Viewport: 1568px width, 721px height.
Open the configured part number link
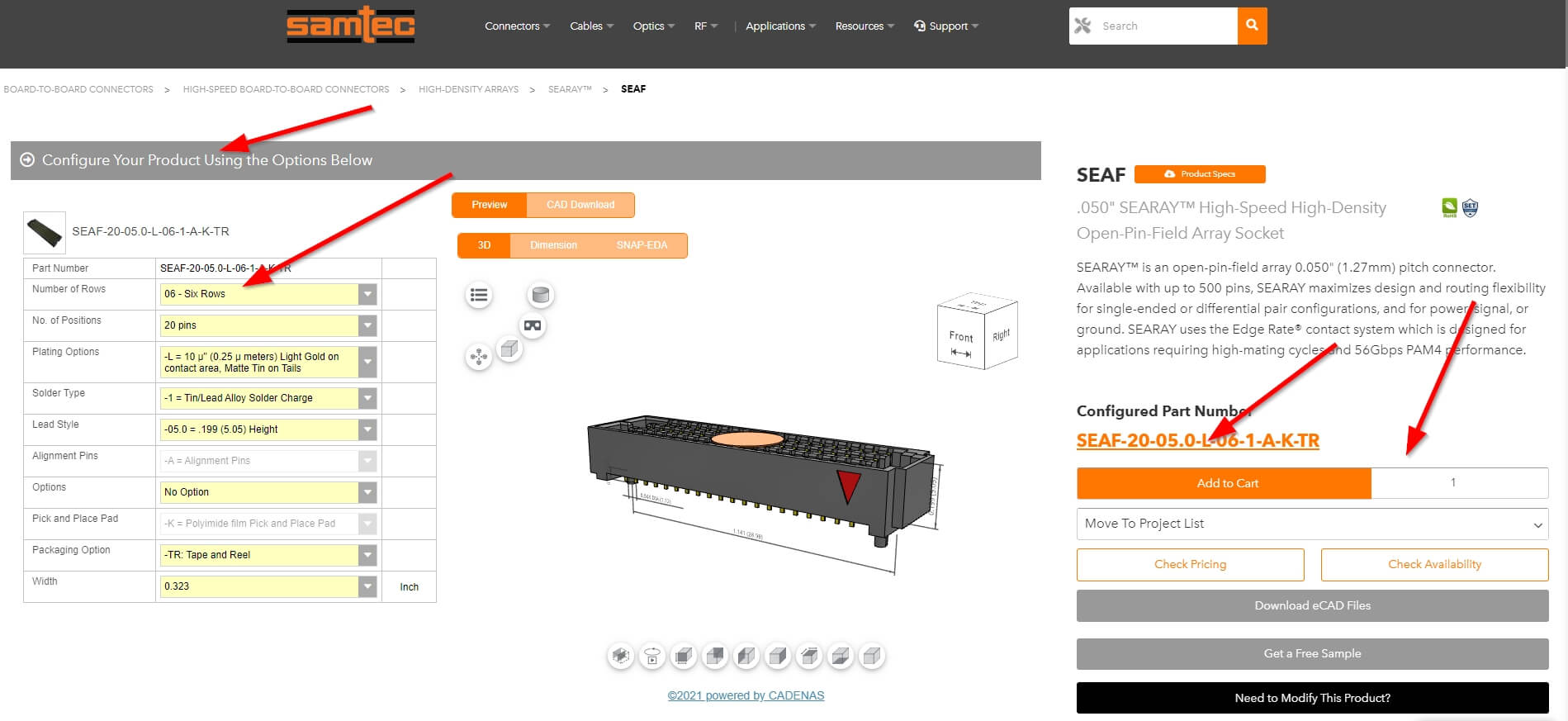point(1197,440)
